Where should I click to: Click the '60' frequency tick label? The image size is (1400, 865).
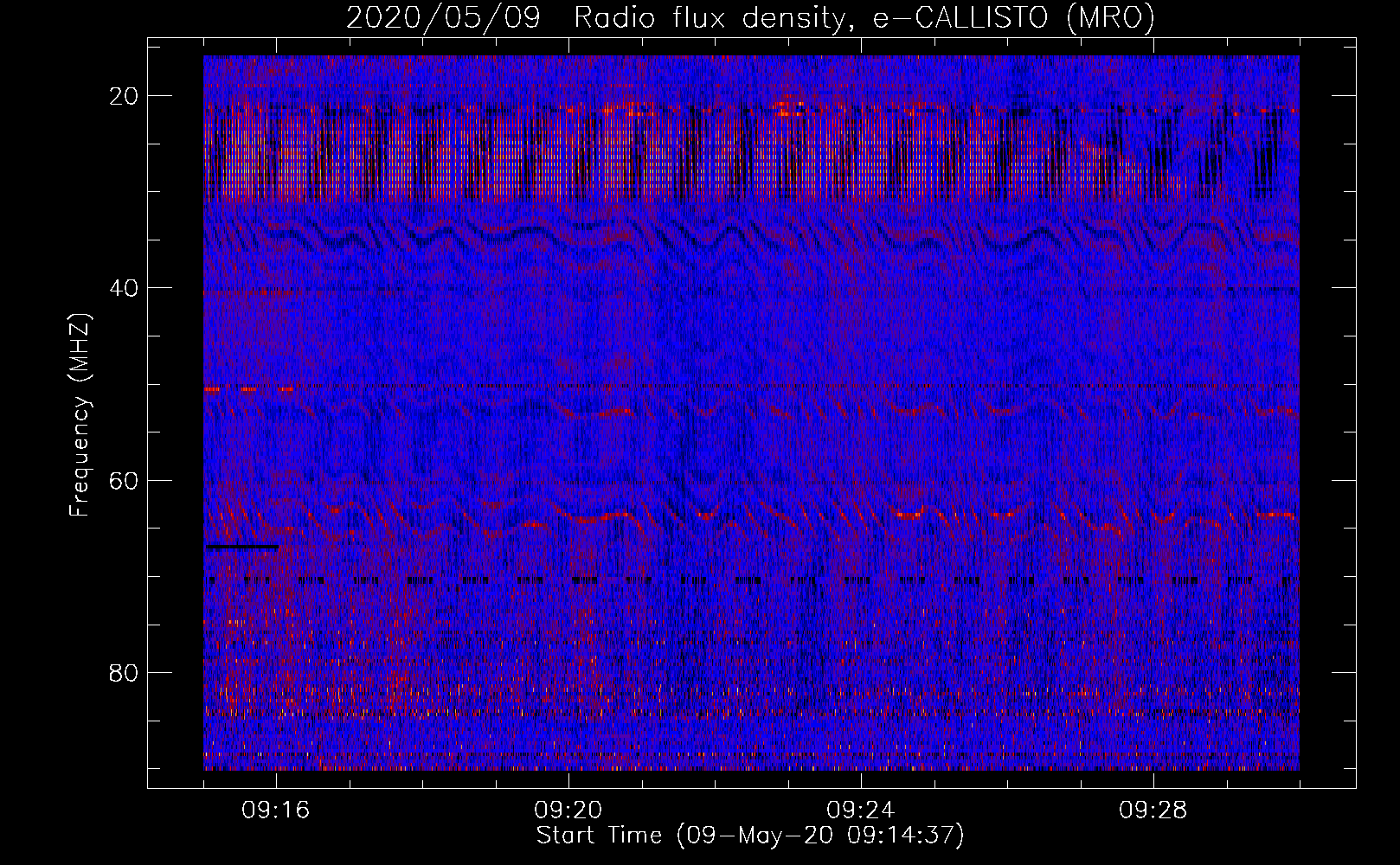coord(125,480)
